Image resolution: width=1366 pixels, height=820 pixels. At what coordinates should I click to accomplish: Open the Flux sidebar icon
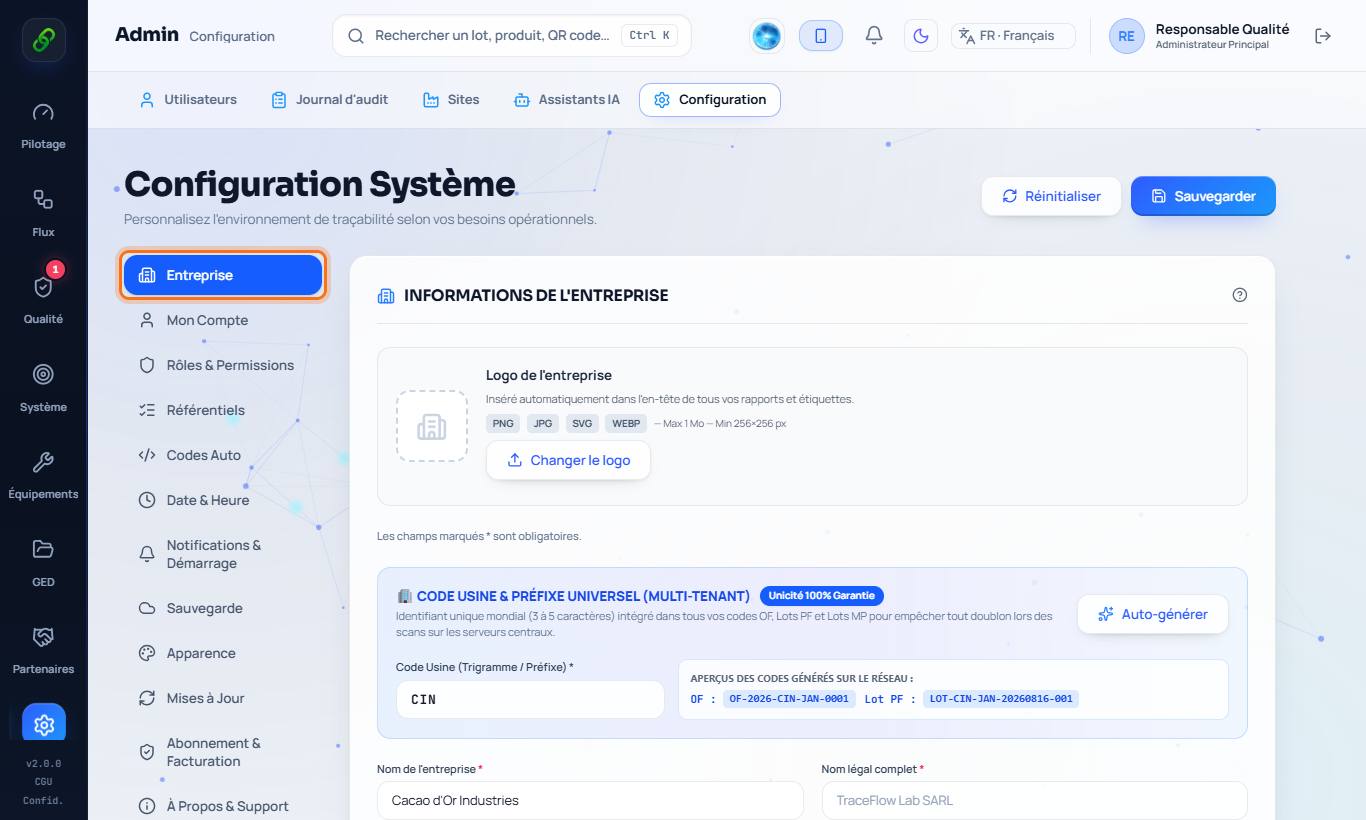pyautogui.click(x=43, y=200)
